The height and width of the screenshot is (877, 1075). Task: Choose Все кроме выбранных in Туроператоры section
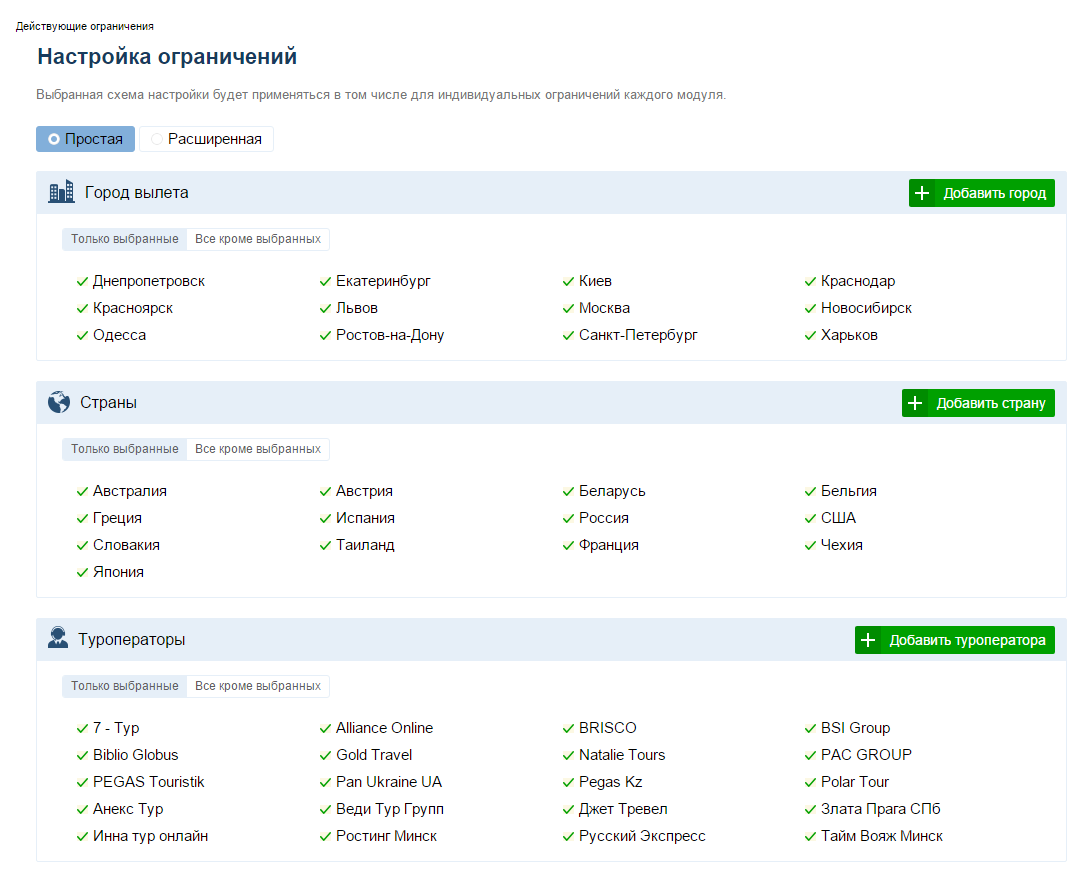pos(258,686)
